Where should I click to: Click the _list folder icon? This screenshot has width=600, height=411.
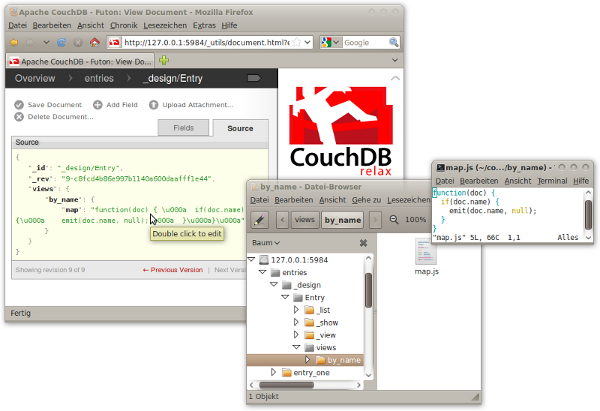309,310
